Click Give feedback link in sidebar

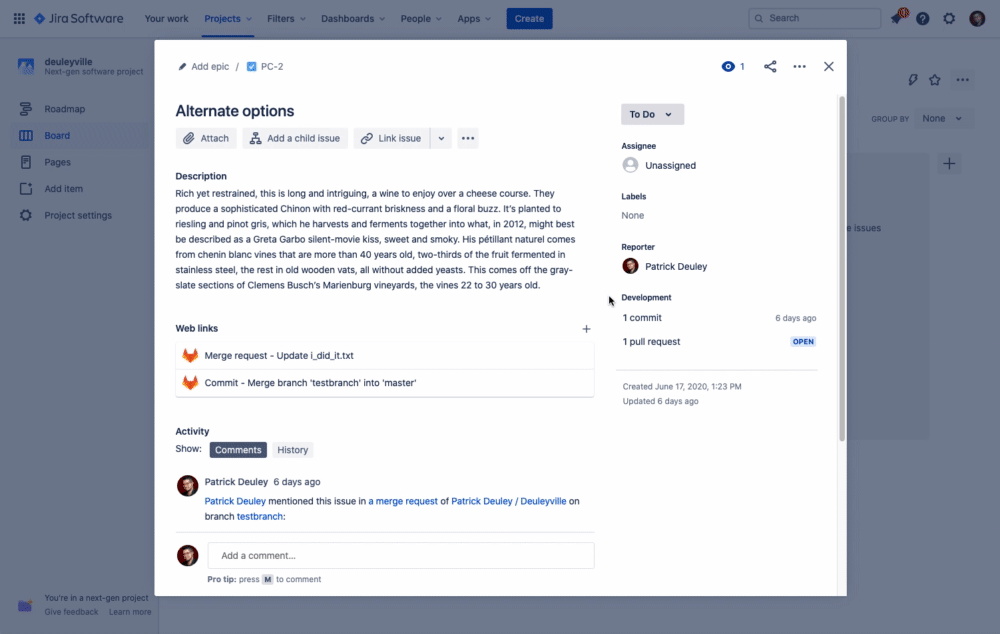(71, 612)
